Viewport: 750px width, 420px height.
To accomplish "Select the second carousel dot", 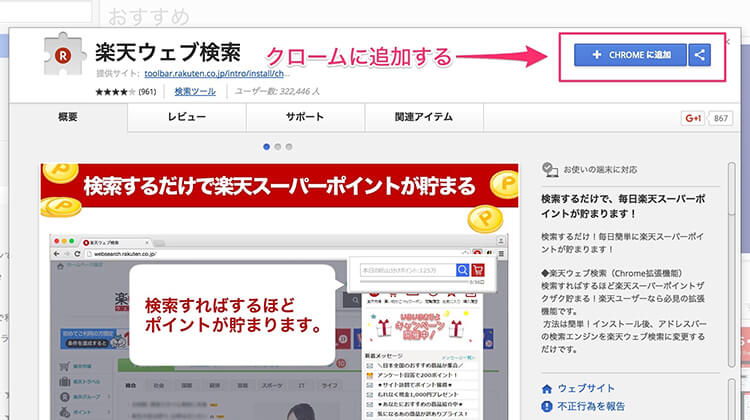I will [277, 147].
